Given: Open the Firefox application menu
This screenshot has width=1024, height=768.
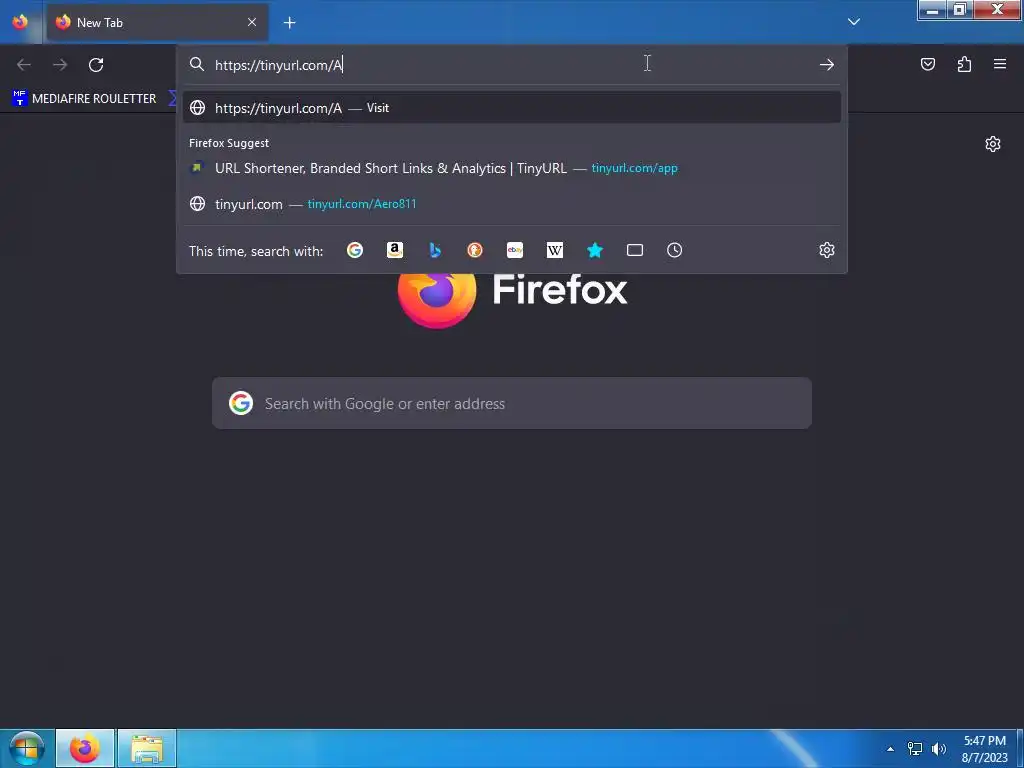Looking at the screenshot, I should click(1000, 64).
